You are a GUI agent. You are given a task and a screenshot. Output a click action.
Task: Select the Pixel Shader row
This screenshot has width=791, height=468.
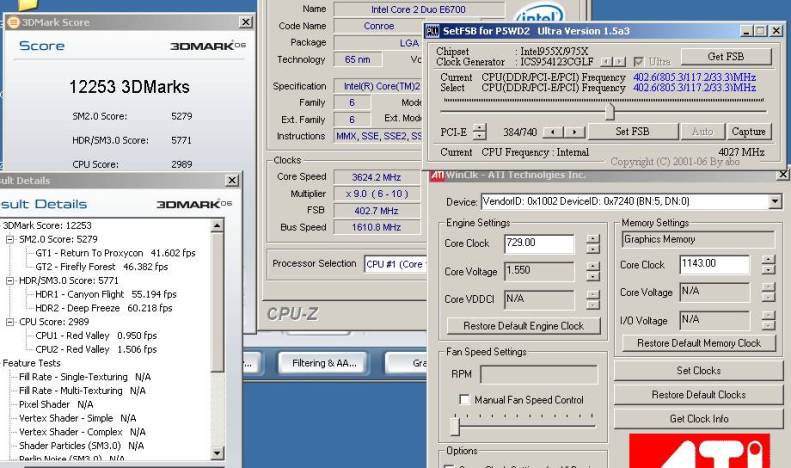tap(56, 404)
